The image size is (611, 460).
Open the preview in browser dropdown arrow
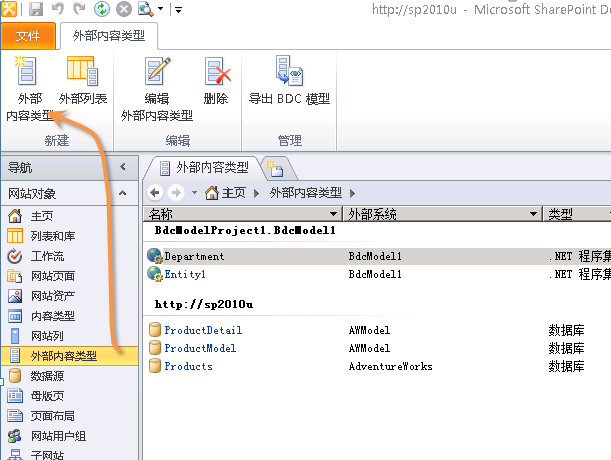[x=160, y=9]
